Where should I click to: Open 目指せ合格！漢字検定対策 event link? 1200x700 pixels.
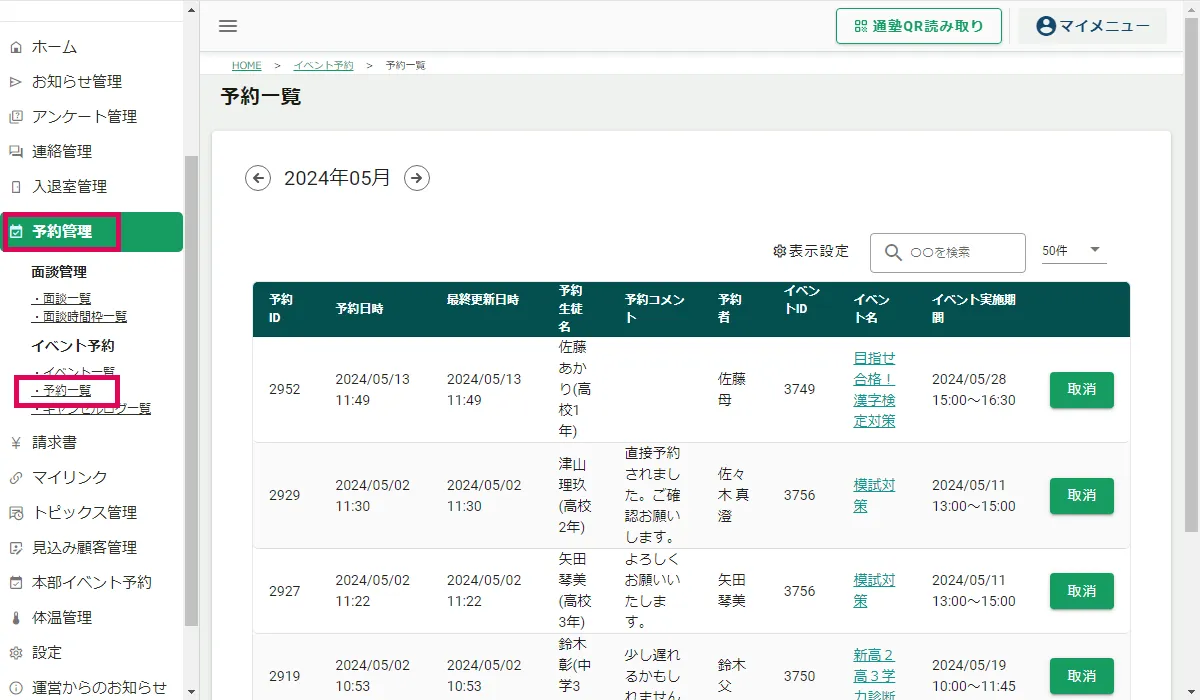point(875,390)
